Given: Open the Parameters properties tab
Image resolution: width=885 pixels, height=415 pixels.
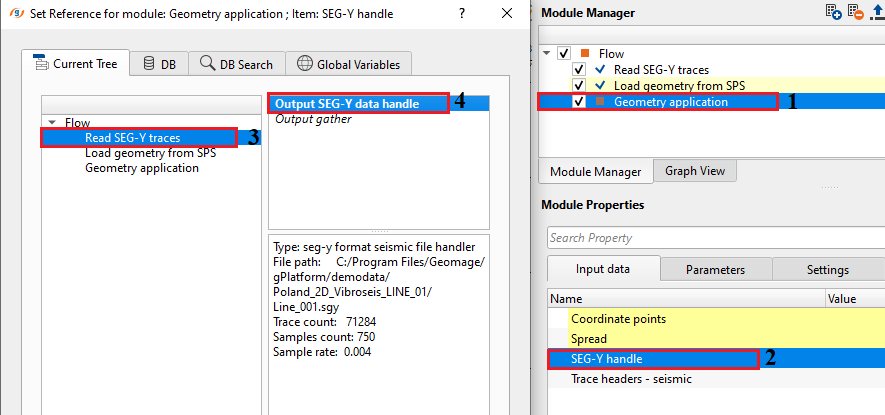Looking at the screenshot, I should (715, 269).
